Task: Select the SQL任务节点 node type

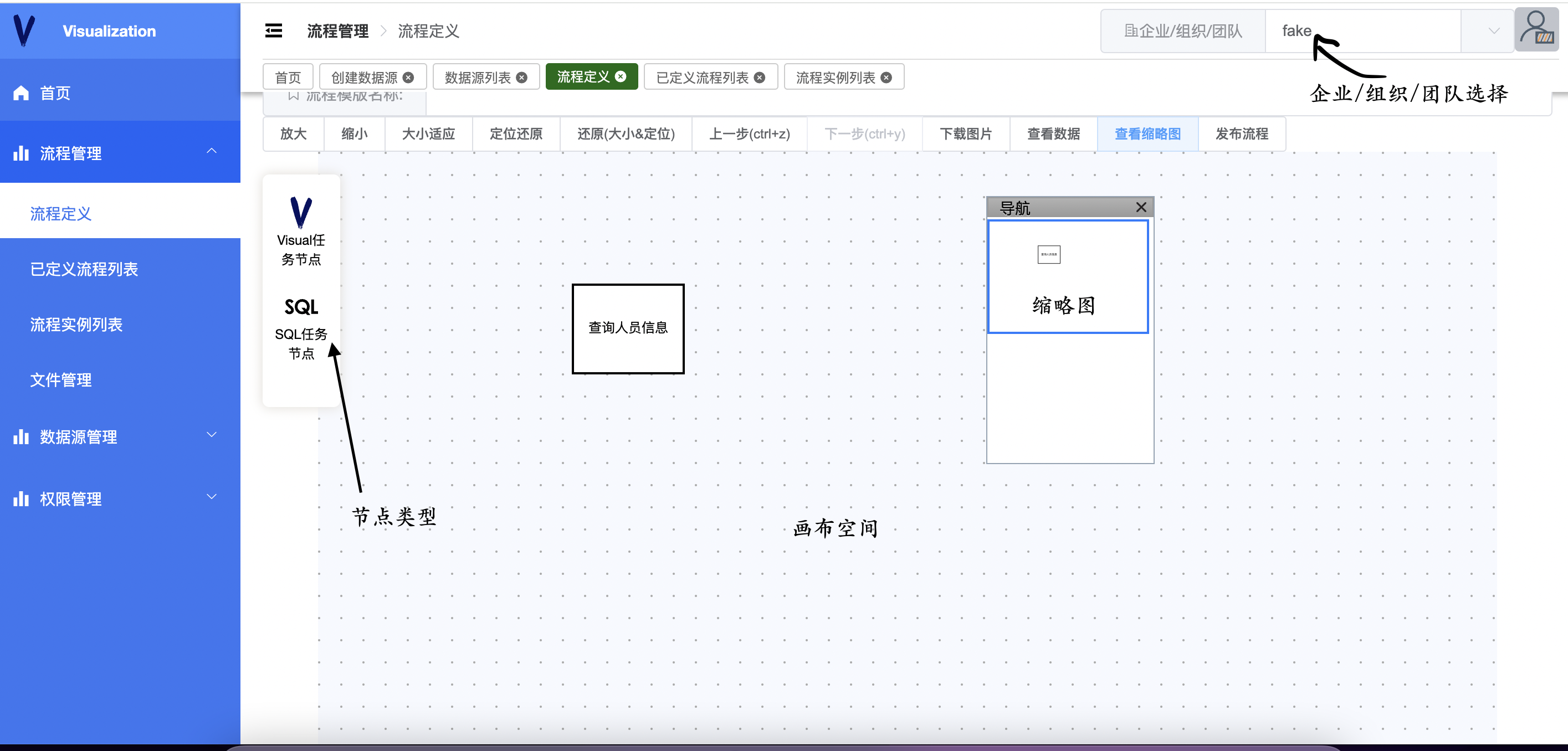Action: point(301,329)
